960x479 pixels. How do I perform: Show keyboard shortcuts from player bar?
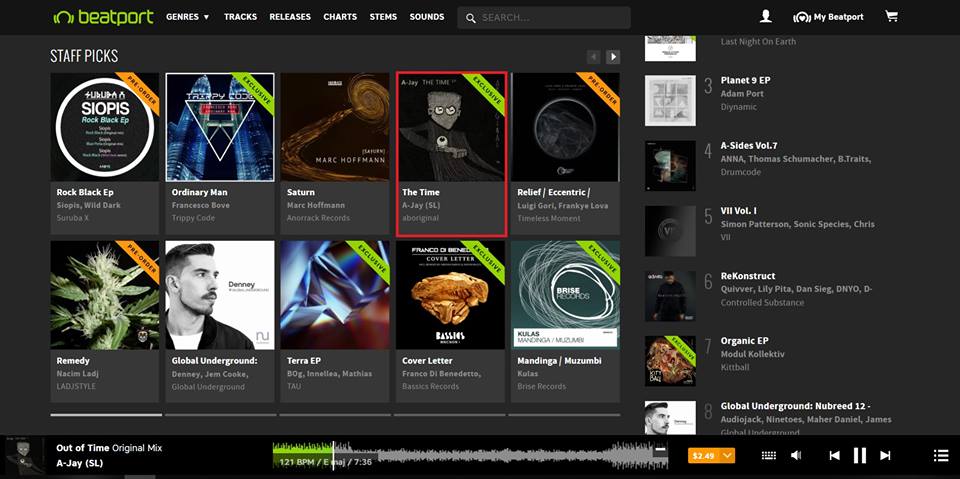768,456
